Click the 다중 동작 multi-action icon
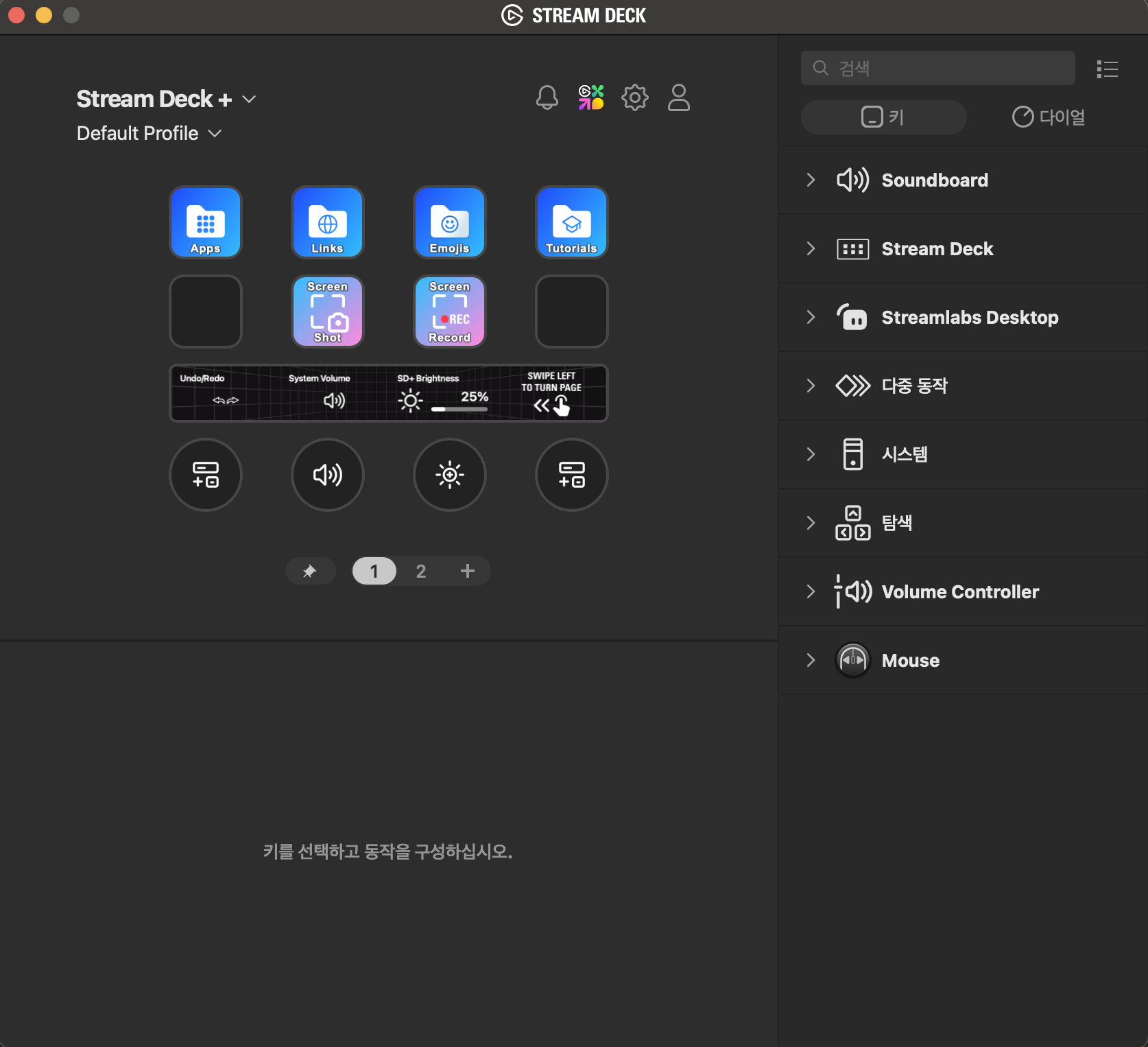The width and height of the screenshot is (1148, 1047). (853, 386)
